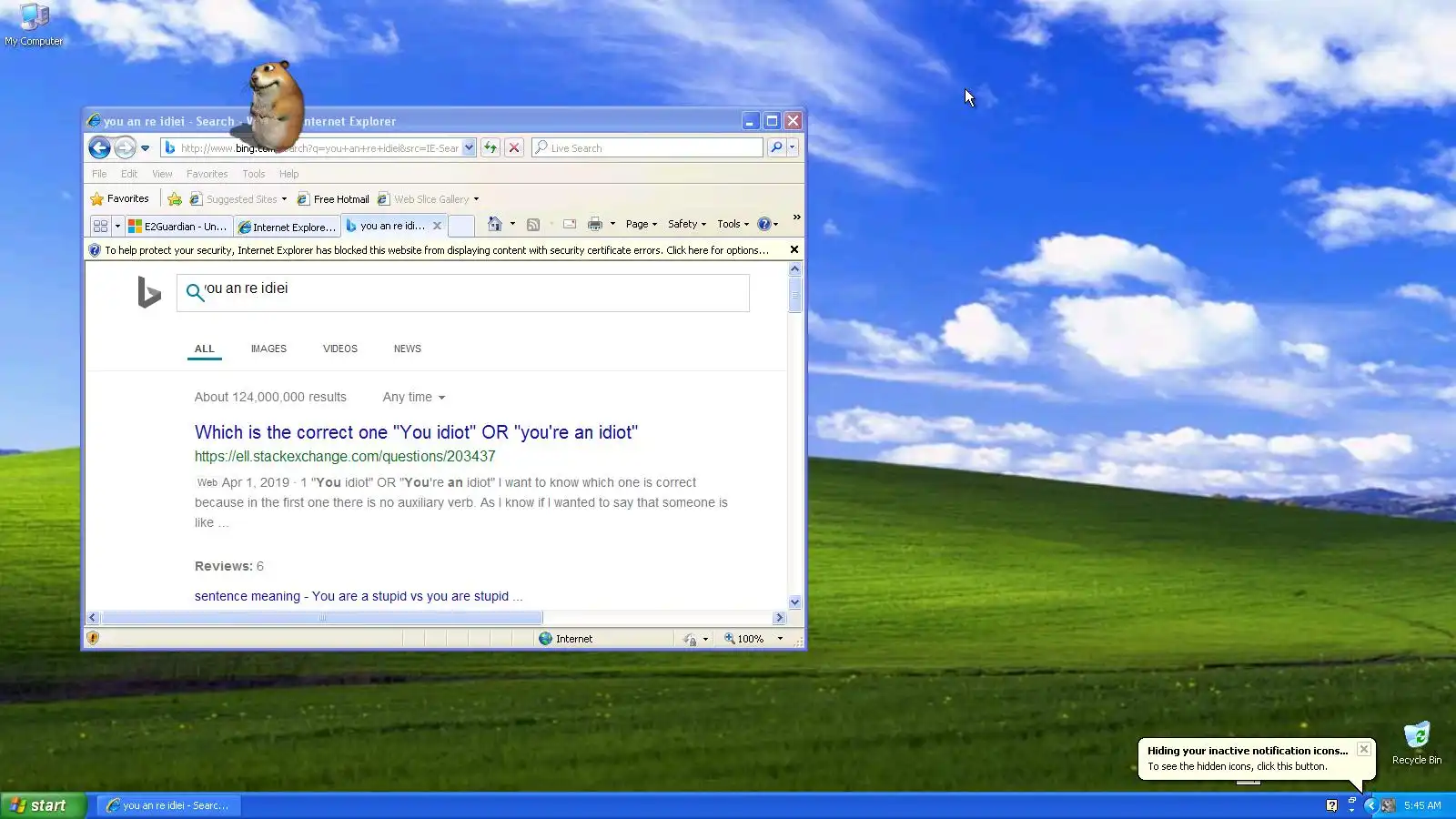Click the Bing logo on the page

[149, 292]
